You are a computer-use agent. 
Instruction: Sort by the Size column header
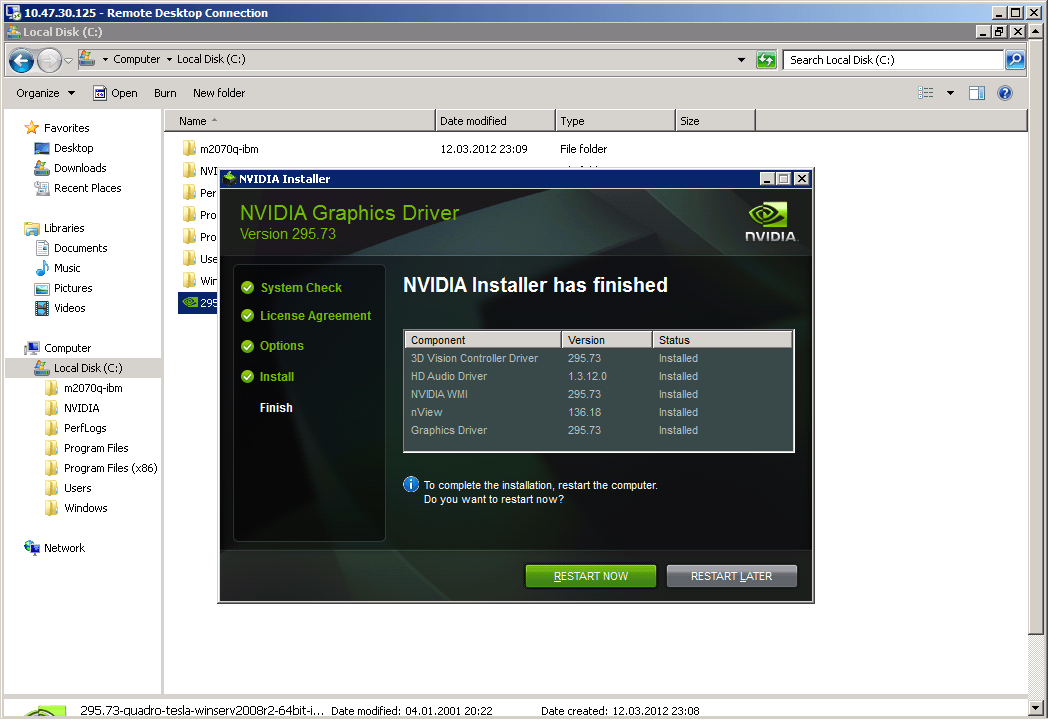pyautogui.click(x=715, y=121)
